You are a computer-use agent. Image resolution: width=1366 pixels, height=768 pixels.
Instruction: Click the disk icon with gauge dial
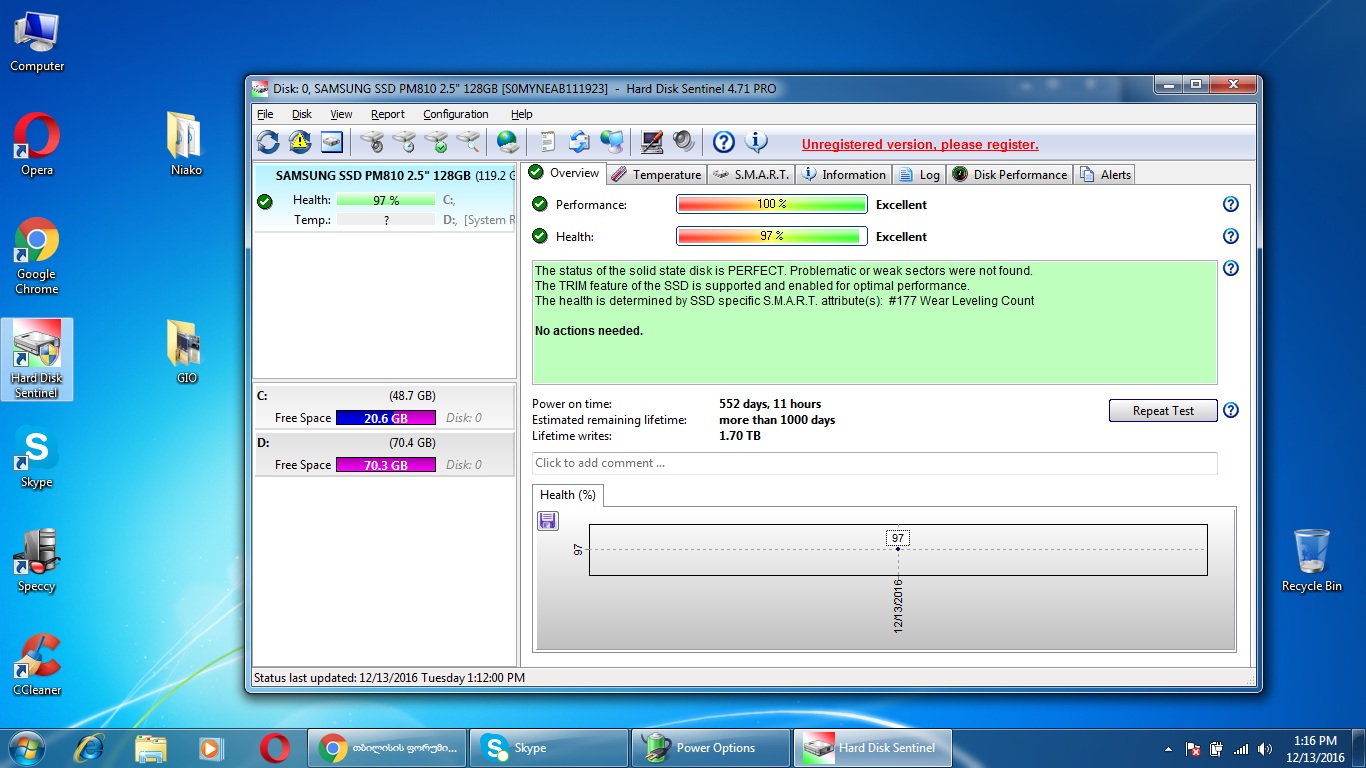[x=372, y=142]
